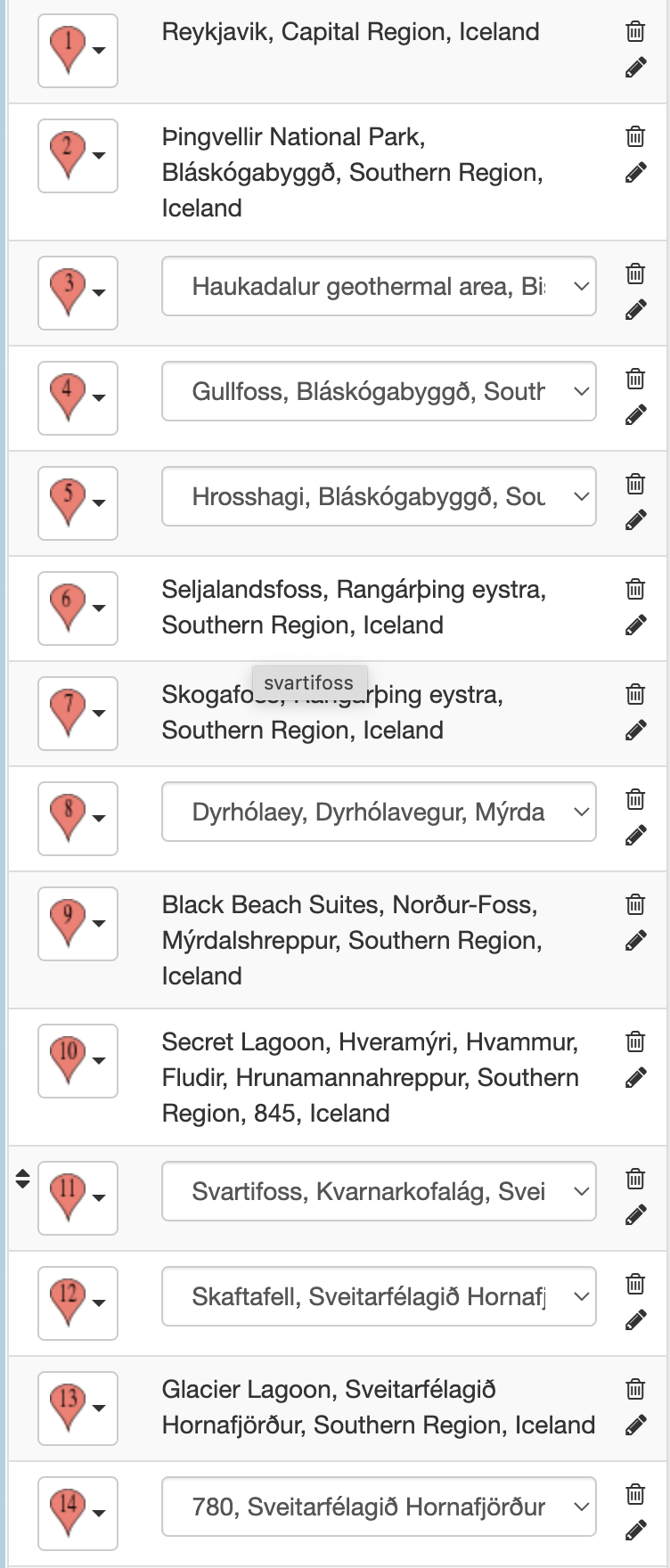The width and height of the screenshot is (670, 1568).
Task: Select the Secret Lagoon address text
Action: coord(371,1077)
